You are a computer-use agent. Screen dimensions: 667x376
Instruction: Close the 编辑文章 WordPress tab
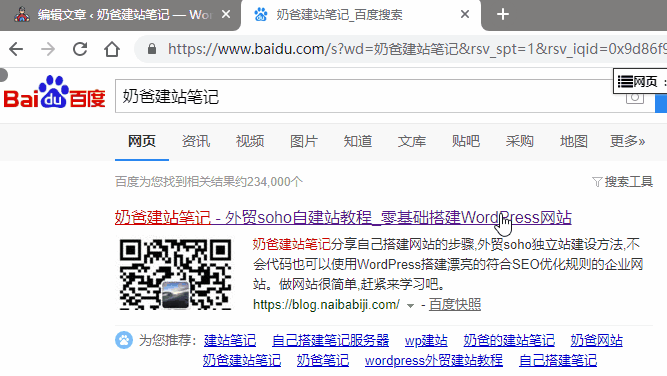click(226, 14)
